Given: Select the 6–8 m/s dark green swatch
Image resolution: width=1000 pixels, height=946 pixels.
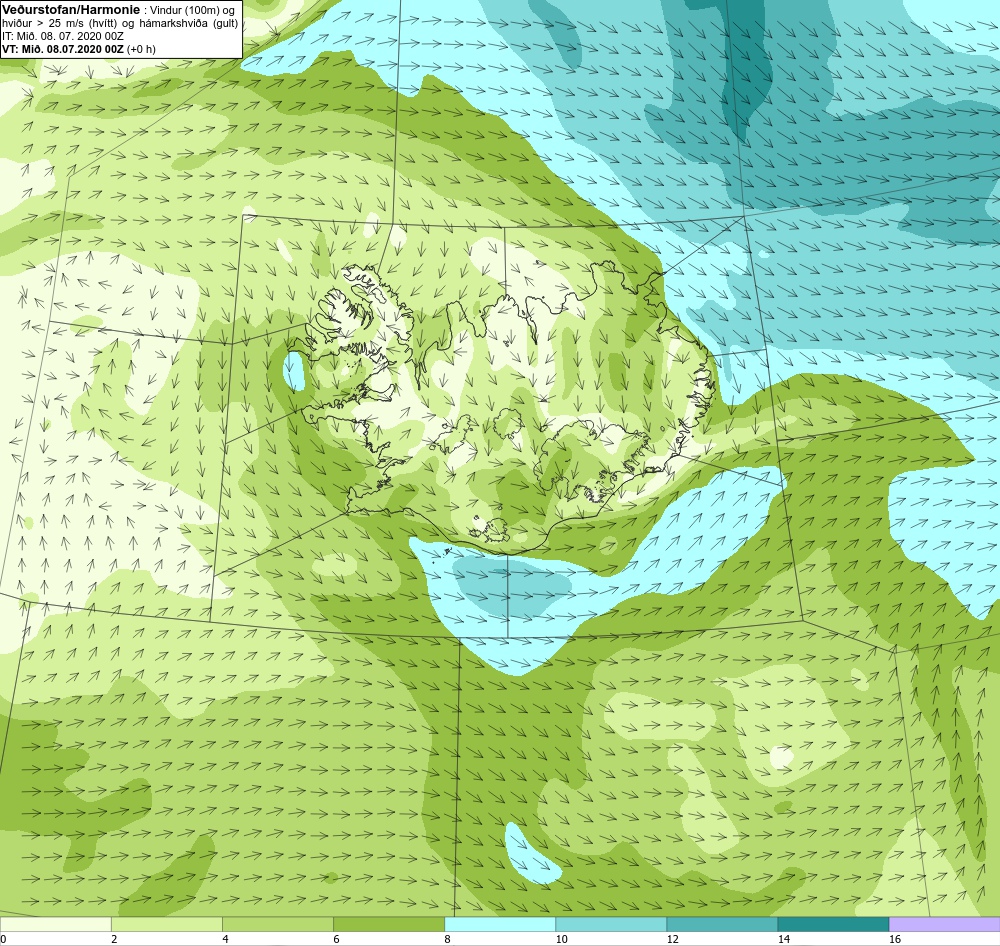Looking at the screenshot, I should [389, 924].
